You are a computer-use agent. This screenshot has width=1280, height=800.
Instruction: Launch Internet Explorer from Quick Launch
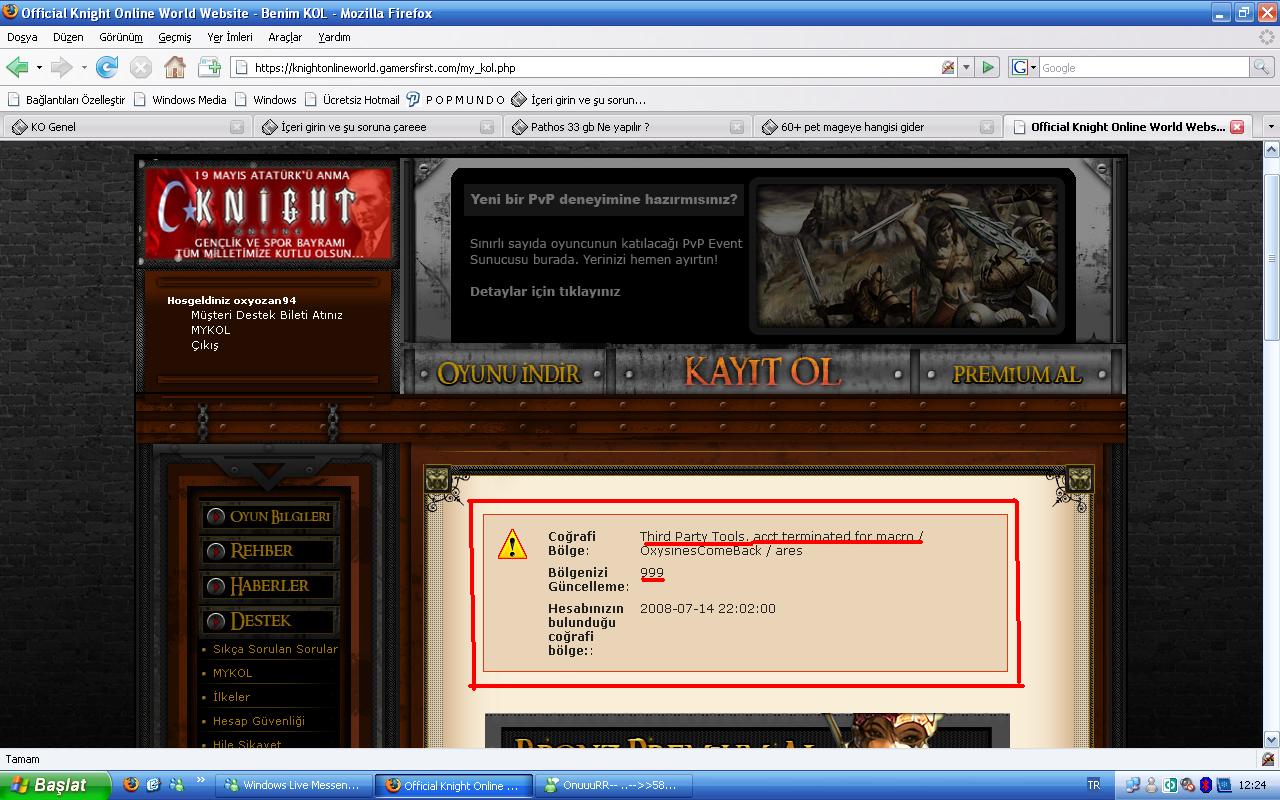[153, 785]
